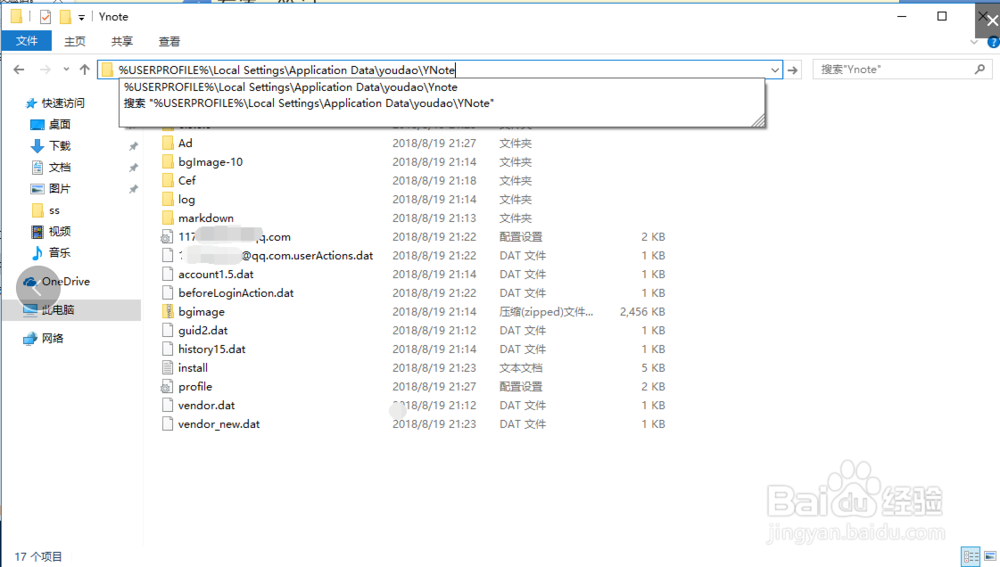Screen dimensions: 1000x567
Task: Click the properties checkmark icon in title bar
Action: (45, 17)
